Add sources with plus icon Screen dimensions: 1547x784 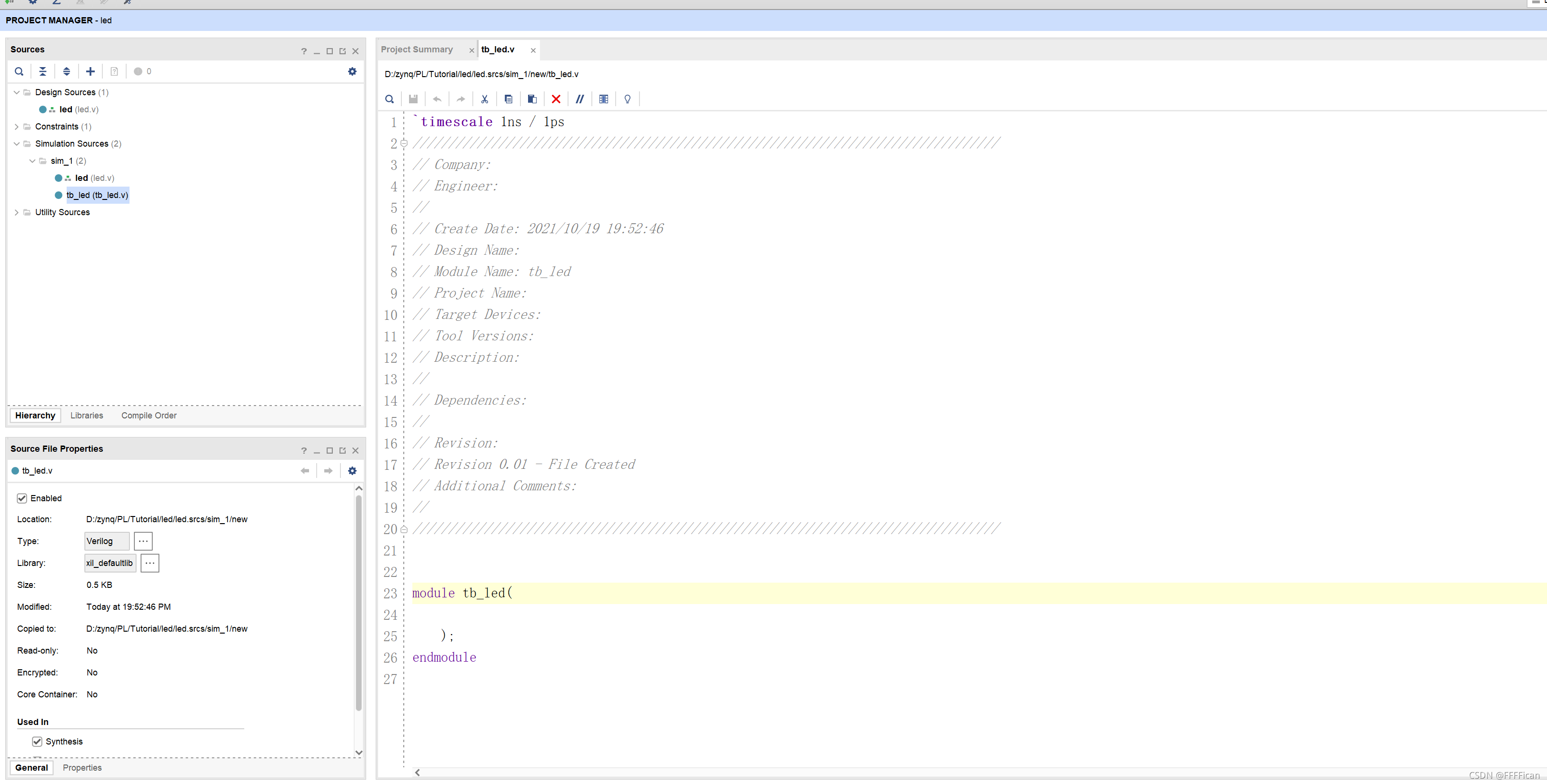coord(90,71)
